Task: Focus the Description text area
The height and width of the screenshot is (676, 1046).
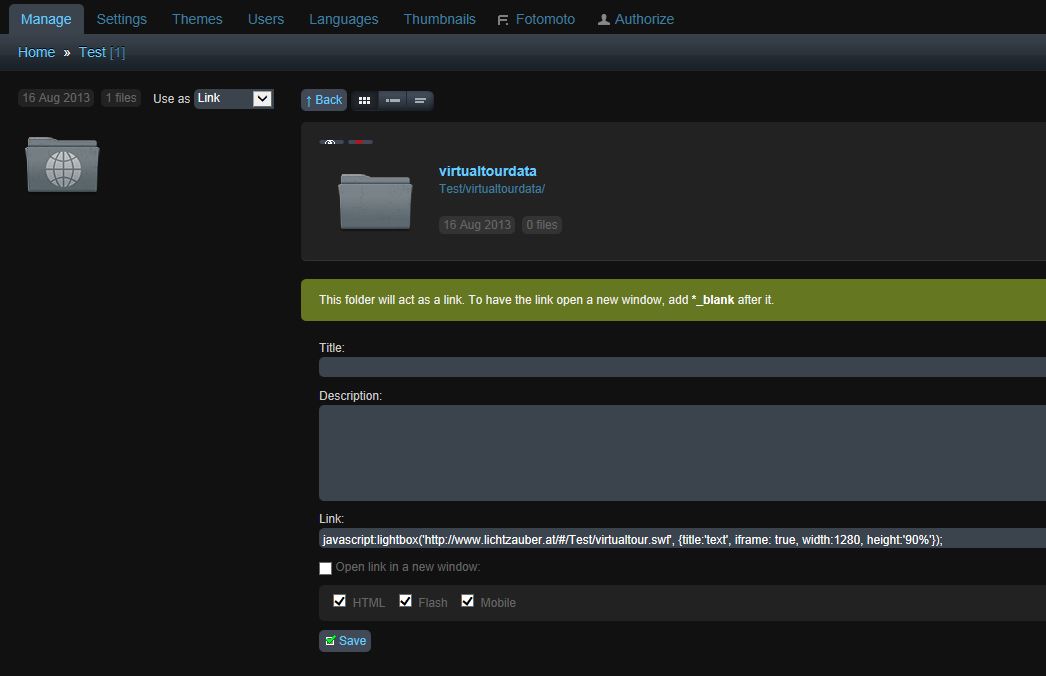Action: click(x=682, y=453)
